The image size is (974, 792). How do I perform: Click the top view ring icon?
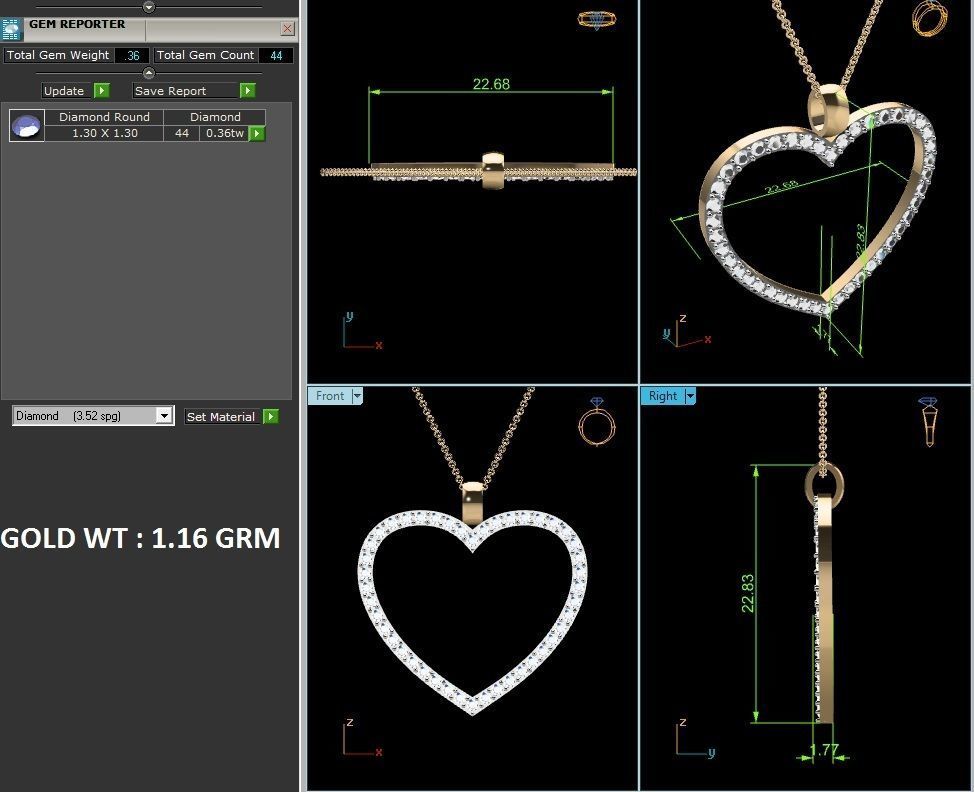pyautogui.click(x=596, y=20)
